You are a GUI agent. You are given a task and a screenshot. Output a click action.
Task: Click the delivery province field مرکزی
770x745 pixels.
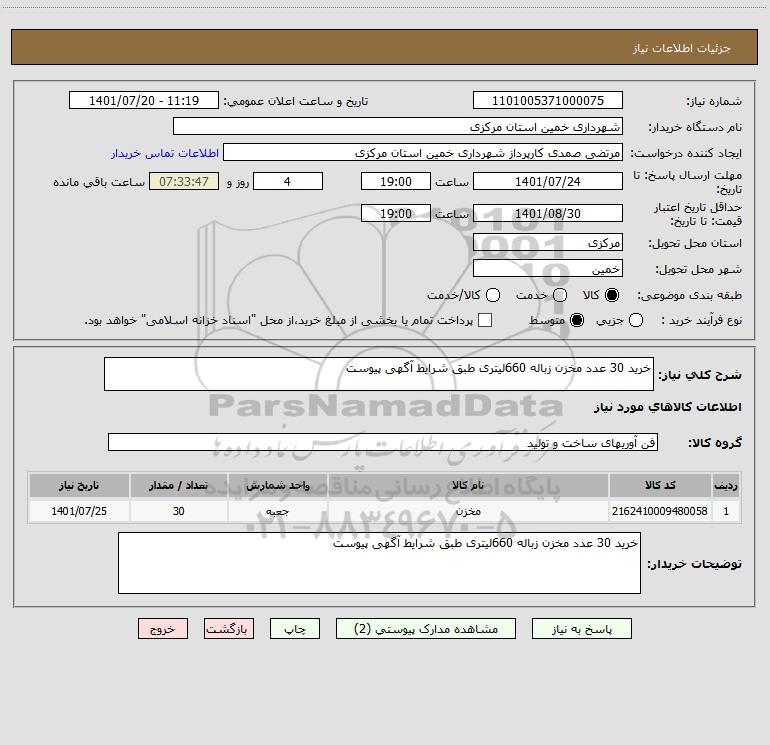click(x=548, y=243)
